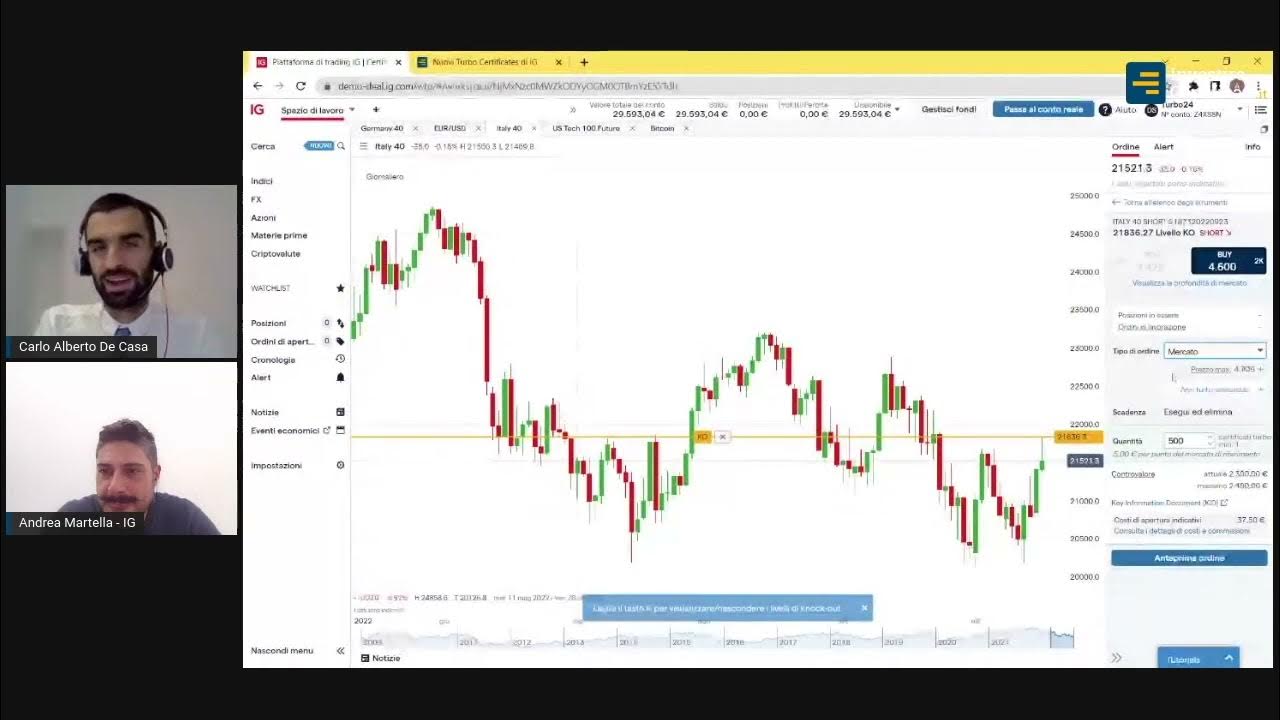Close the Bitcoin chart tab
This screenshot has width=1280, height=720.
(x=686, y=128)
